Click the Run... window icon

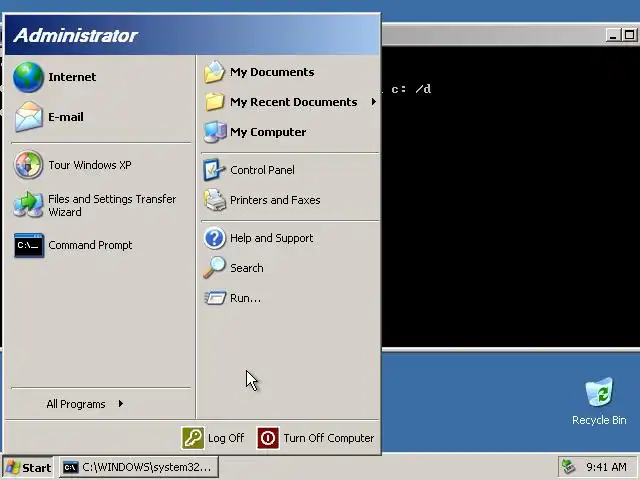[x=215, y=298]
